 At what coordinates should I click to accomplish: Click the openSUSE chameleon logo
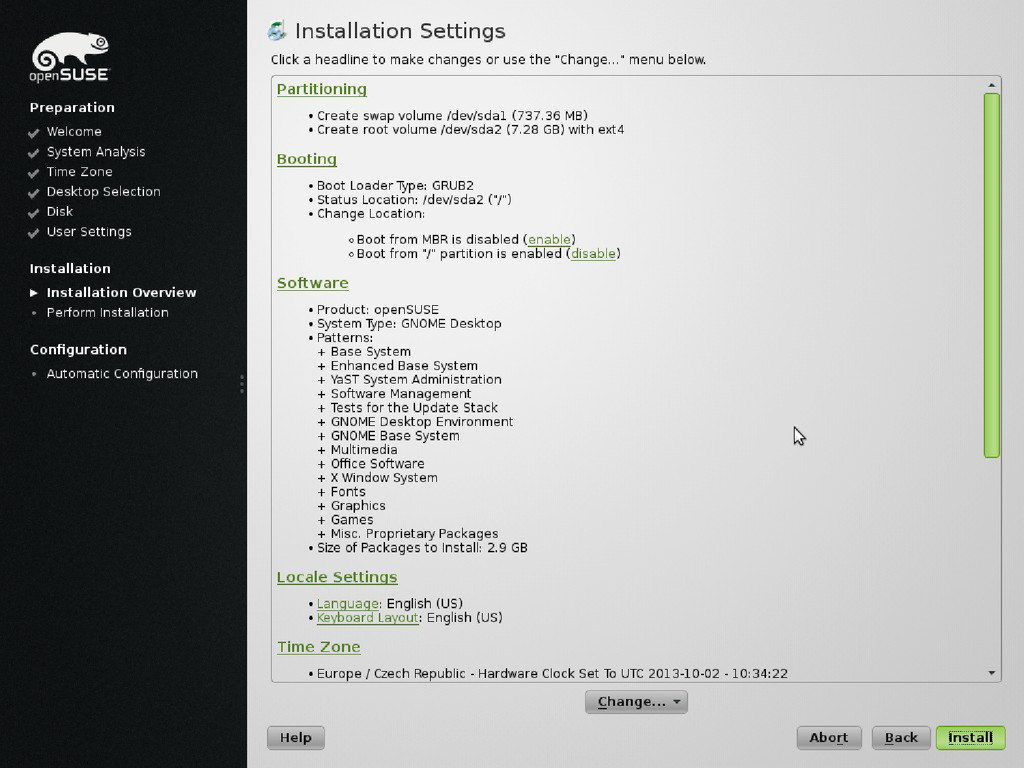pyautogui.click(x=70, y=57)
